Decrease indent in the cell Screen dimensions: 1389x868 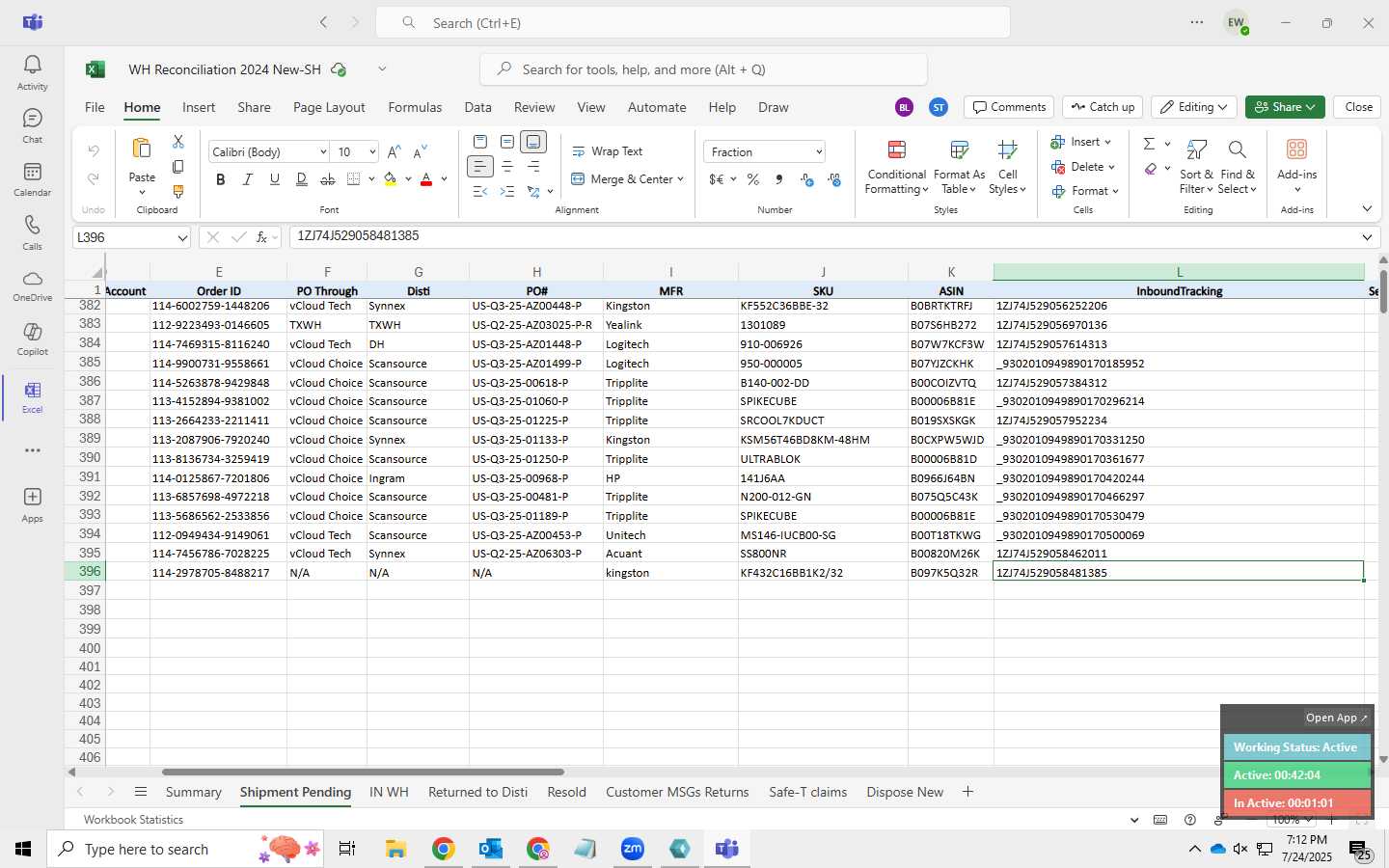click(x=480, y=192)
